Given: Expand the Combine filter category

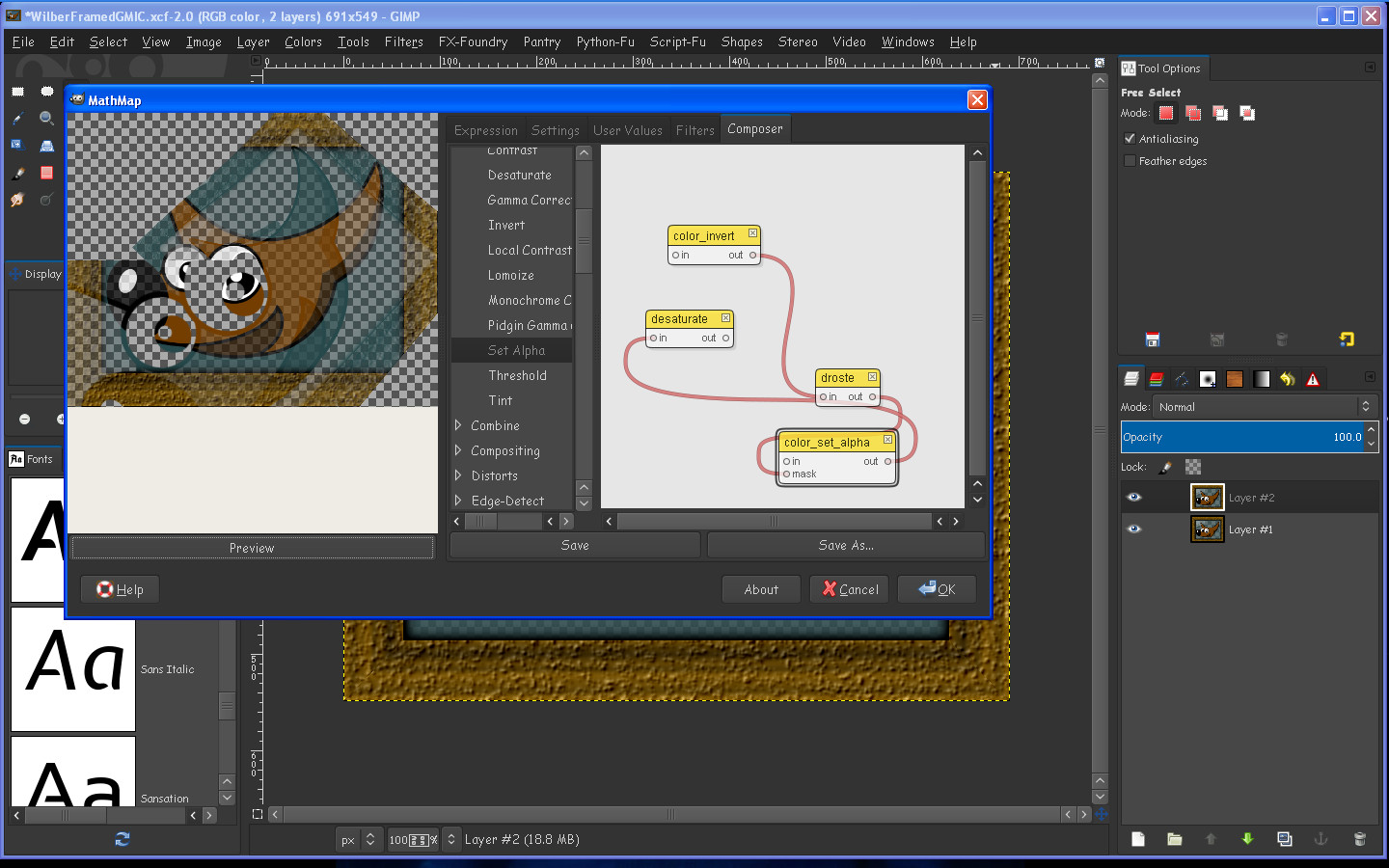Looking at the screenshot, I should point(458,425).
